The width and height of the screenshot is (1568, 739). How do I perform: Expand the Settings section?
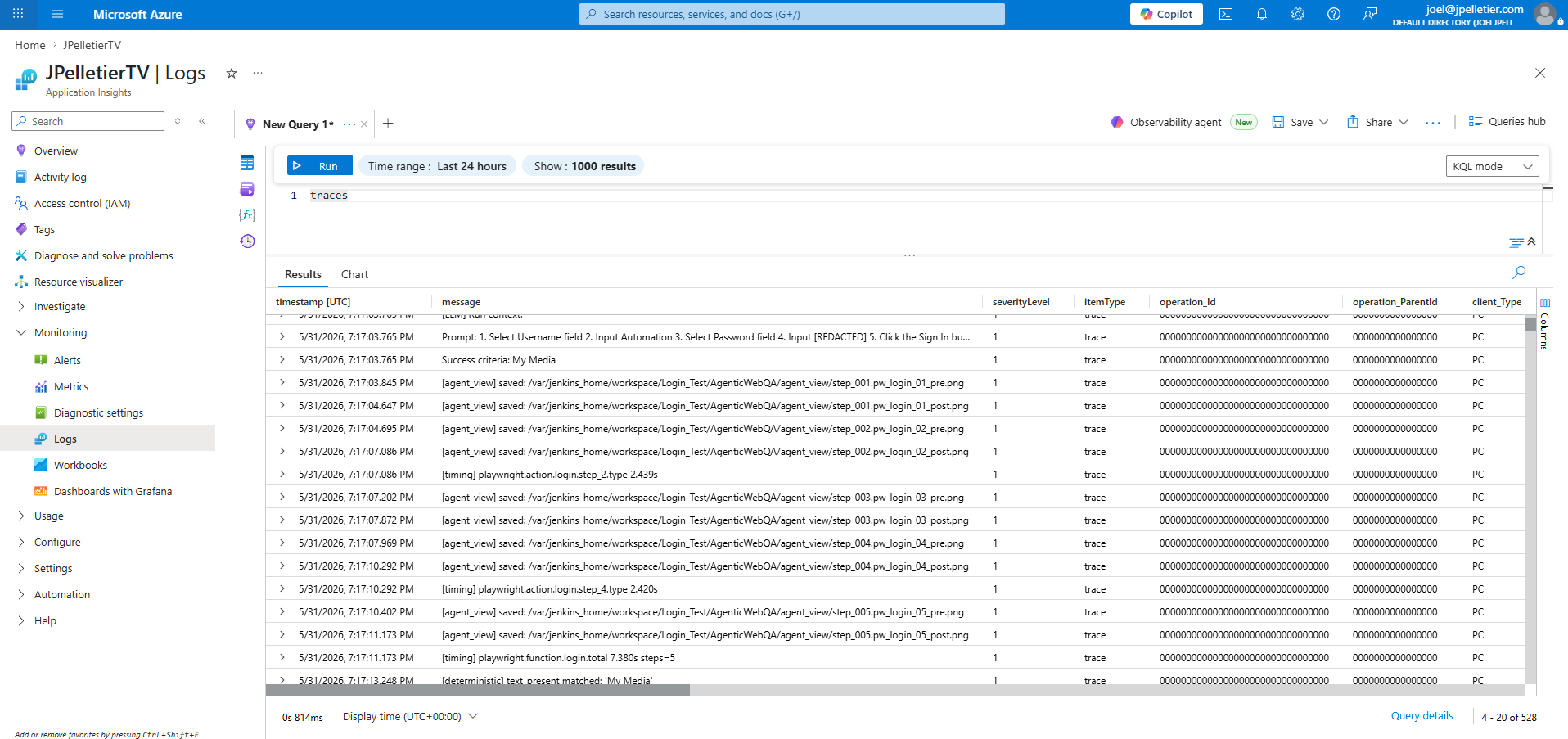pyautogui.click(x=21, y=568)
